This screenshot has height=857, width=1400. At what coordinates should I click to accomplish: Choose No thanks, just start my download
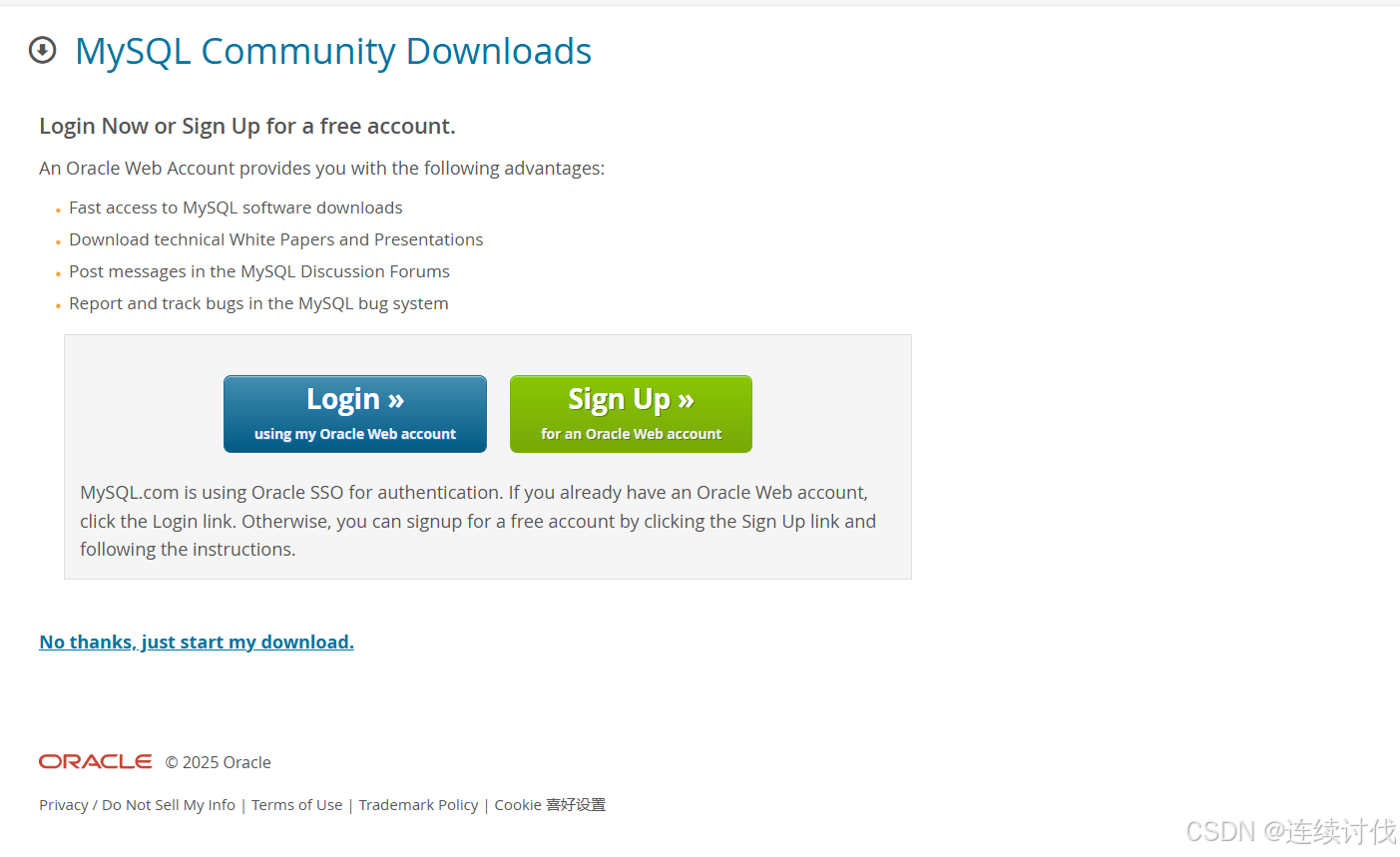(197, 642)
